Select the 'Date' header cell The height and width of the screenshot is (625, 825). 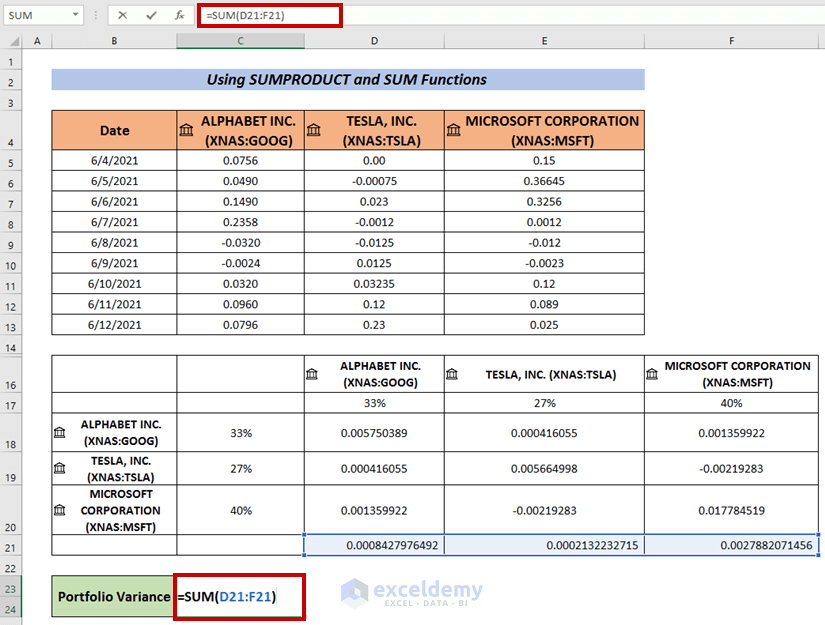coord(114,130)
